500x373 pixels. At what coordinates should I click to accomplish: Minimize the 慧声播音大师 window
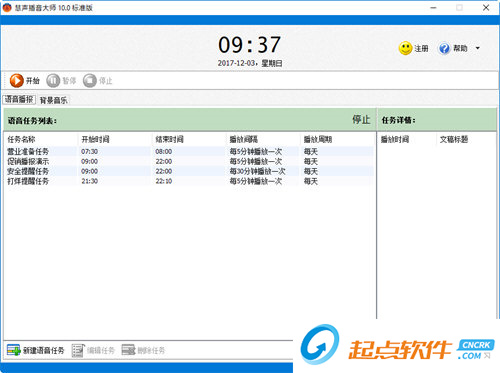pos(433,8)
